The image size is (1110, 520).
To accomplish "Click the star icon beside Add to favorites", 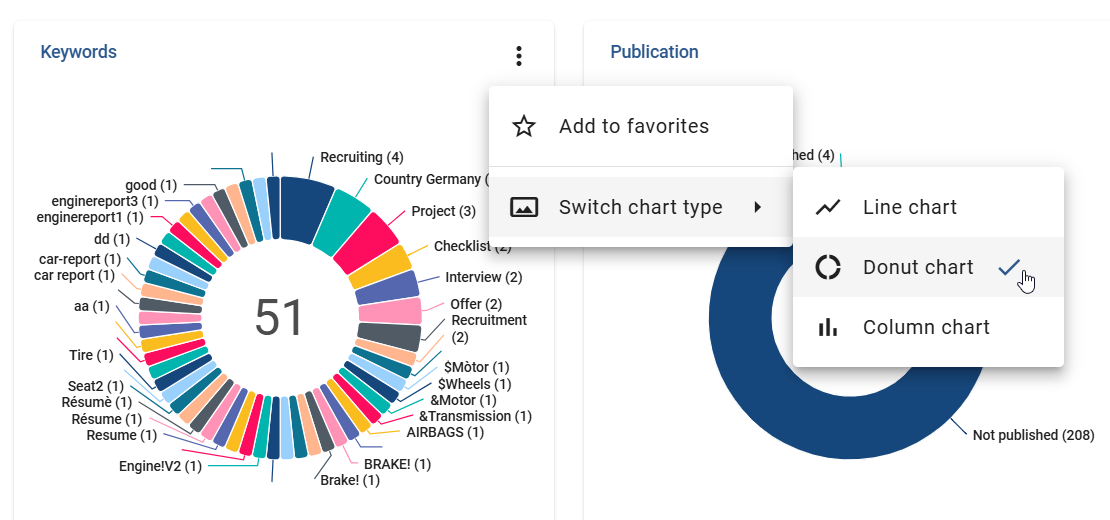I will point(524,126).
